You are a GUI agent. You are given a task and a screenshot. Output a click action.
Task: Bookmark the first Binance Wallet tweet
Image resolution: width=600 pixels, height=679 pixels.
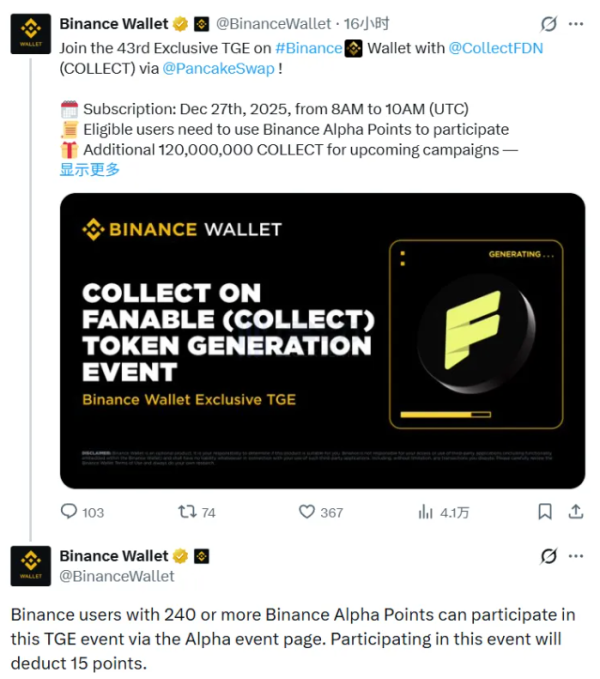point(545,511)
